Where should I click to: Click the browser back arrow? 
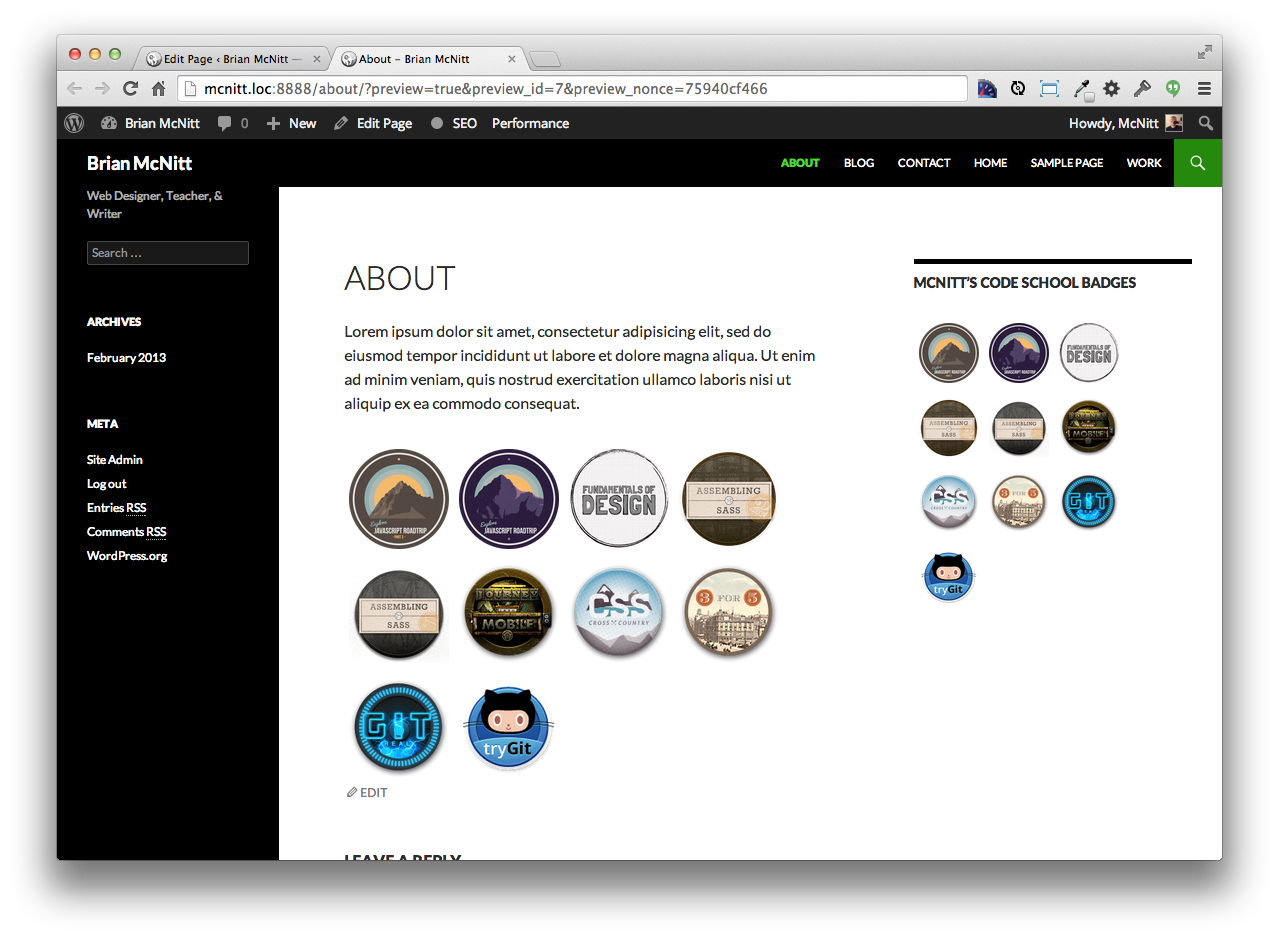tap(74, 88)
